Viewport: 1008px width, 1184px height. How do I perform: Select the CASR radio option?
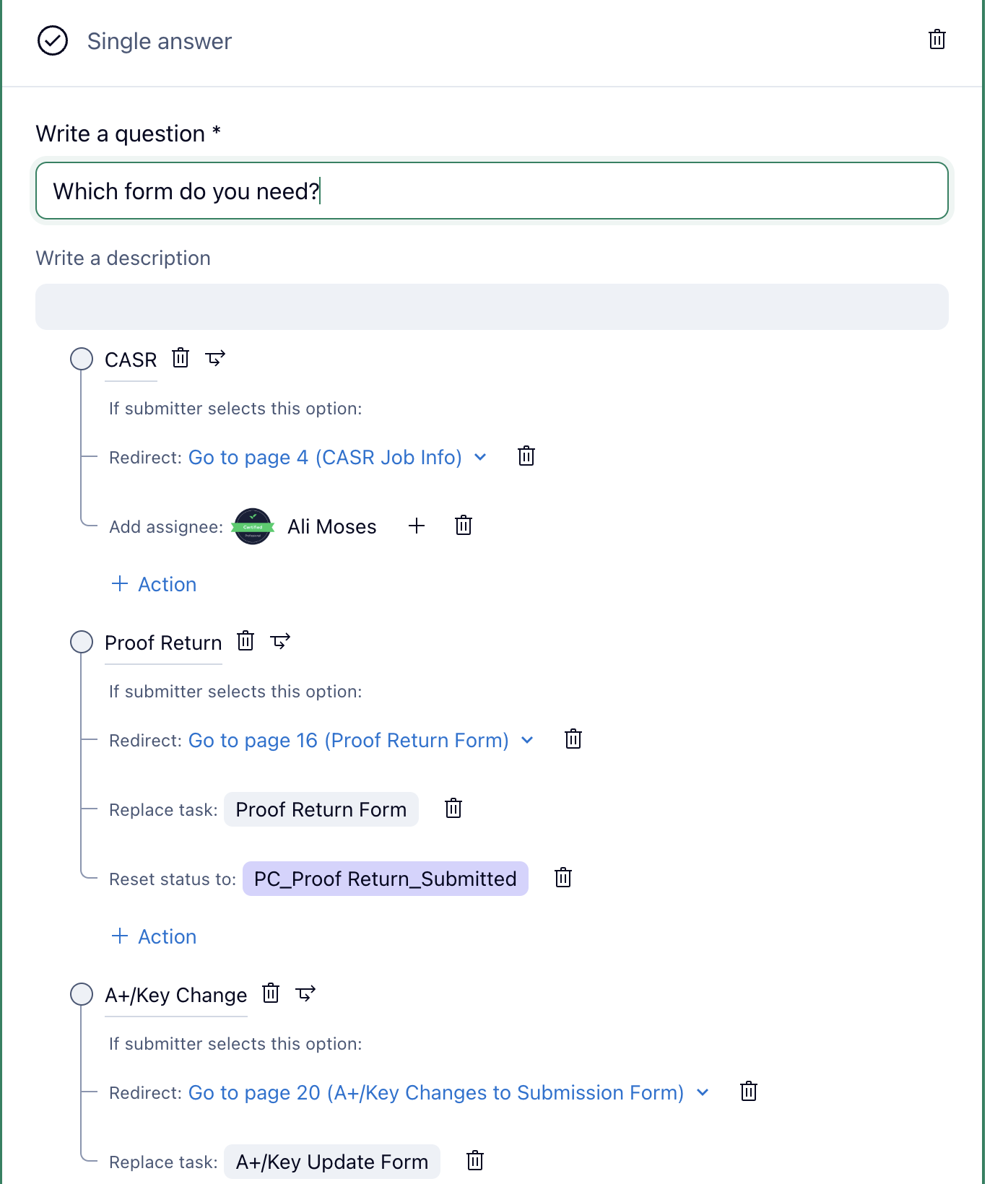(x=82, y=359)
